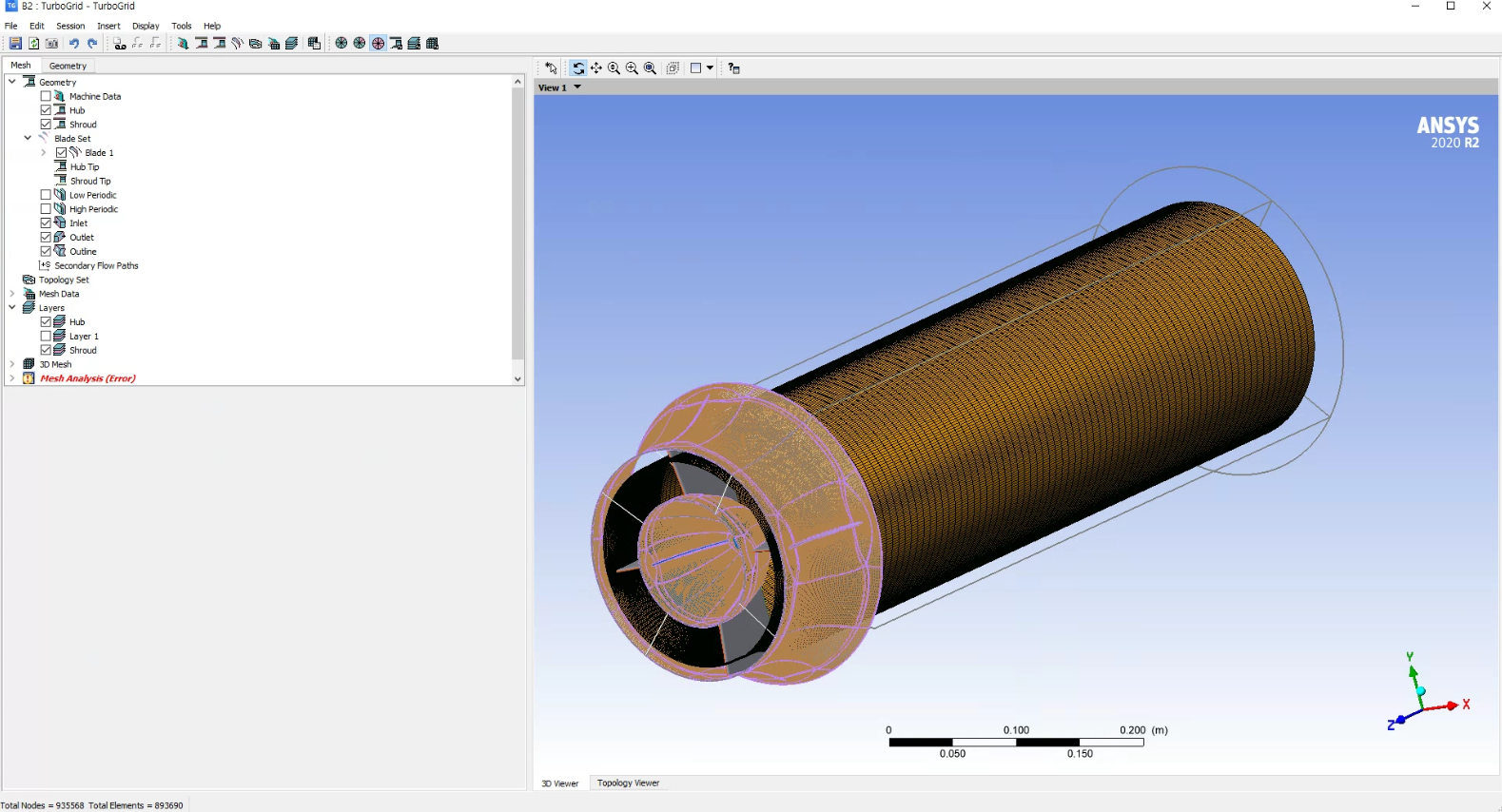1502x812 pixels.
Task: Click the Blade Set toolbar icon
Action: (238, 43)
